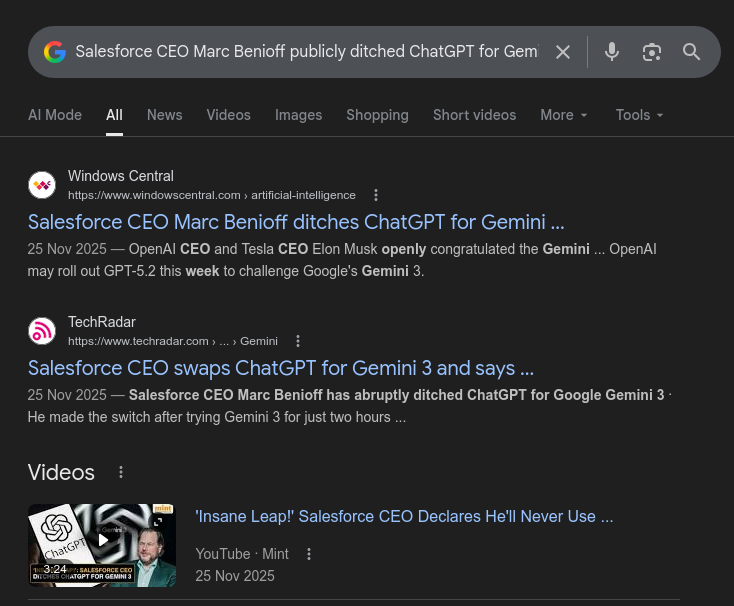Open Google Lens image search icon
Image resolution: width=734 pixels, height=606 pixels.
click(652, 52)
